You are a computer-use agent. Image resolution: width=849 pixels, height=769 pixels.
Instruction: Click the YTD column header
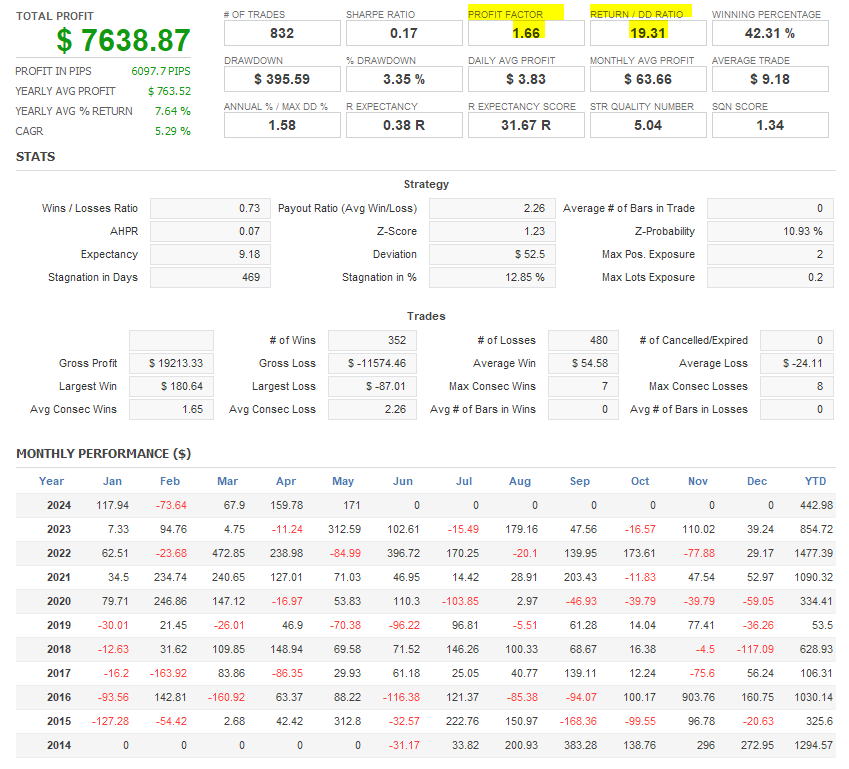(x=815, y=481)
